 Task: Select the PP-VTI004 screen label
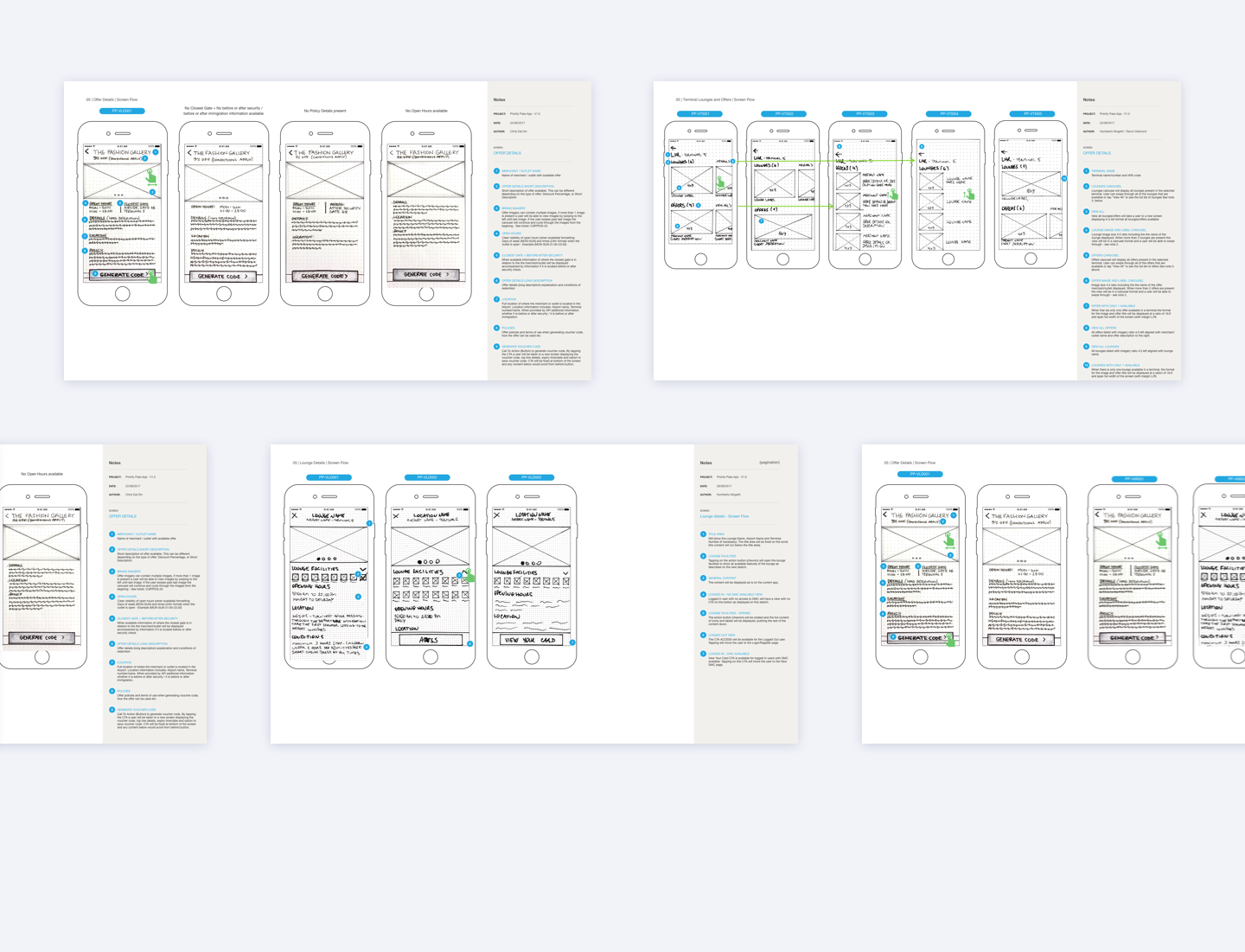tap(948, 113)
